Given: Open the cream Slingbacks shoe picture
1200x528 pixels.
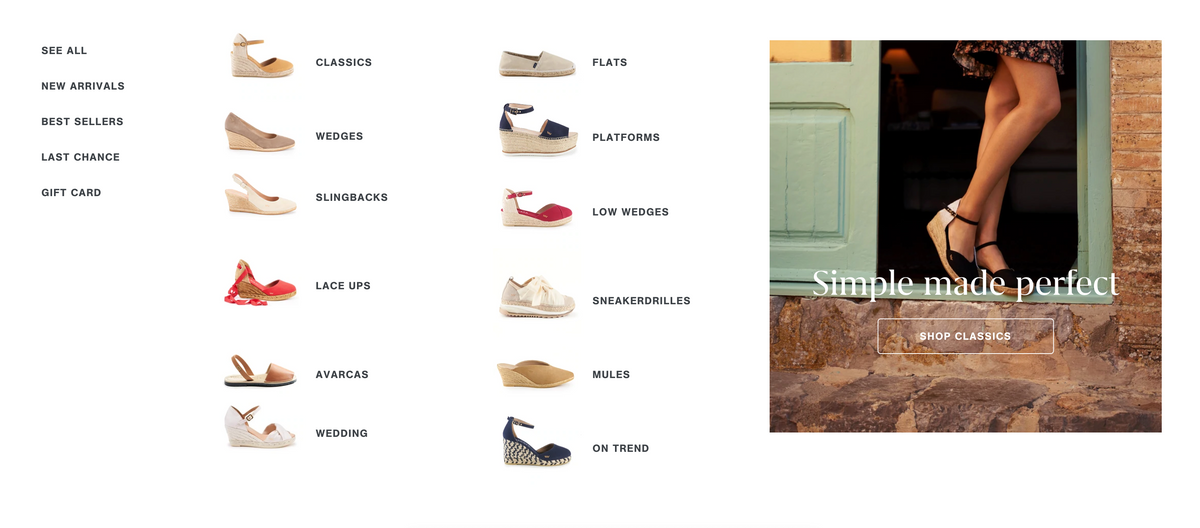Looking at the screenshot, I should coord(261,195).
